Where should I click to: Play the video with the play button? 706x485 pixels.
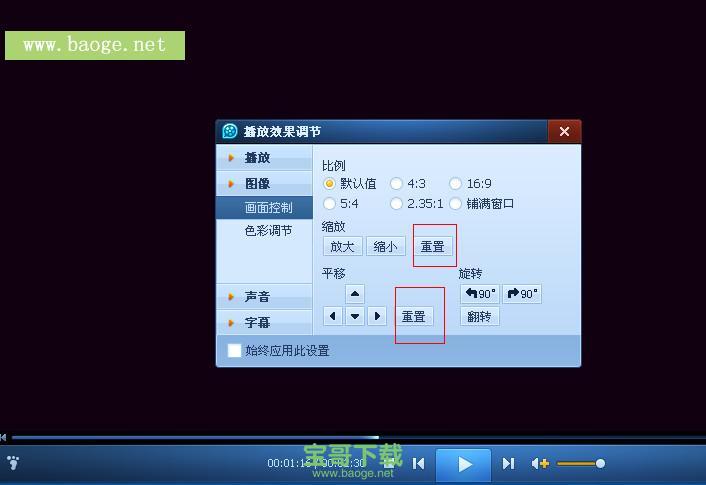pyautogui.click(x=463, y=464)
